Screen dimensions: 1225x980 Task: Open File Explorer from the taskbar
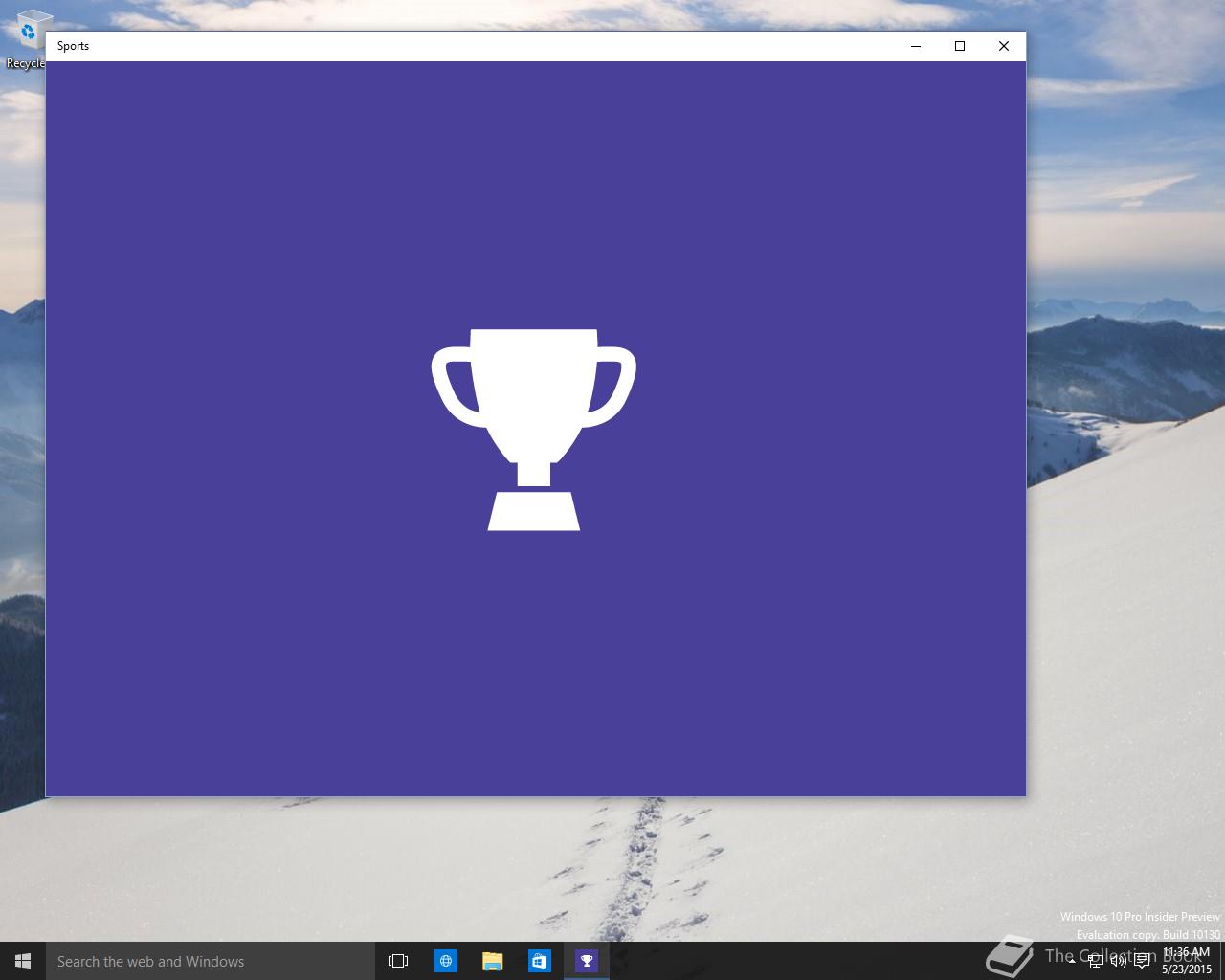point(492,961)
